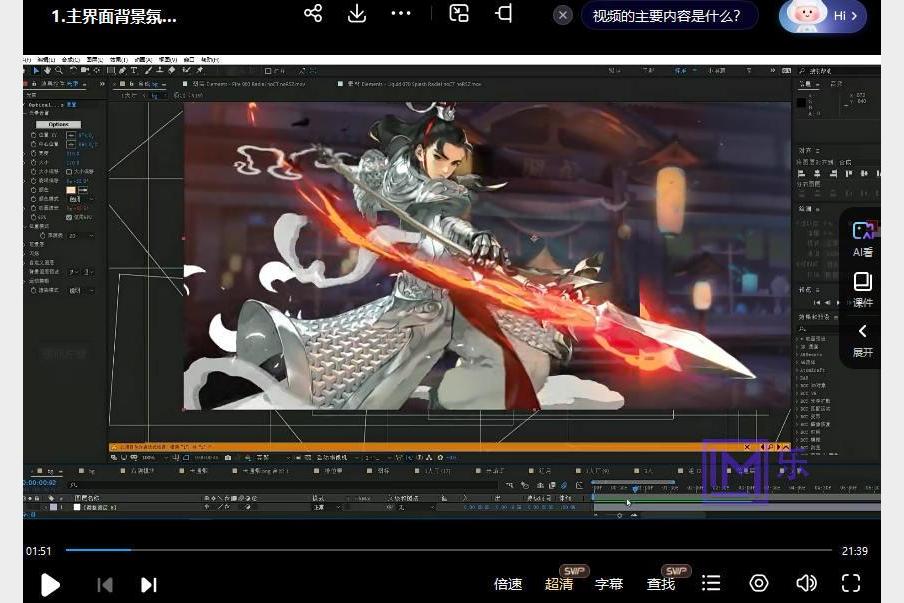The width and height of the screenshot is (904, 603).
Task: Seek on the video progress bar
Action: (449, 550)
